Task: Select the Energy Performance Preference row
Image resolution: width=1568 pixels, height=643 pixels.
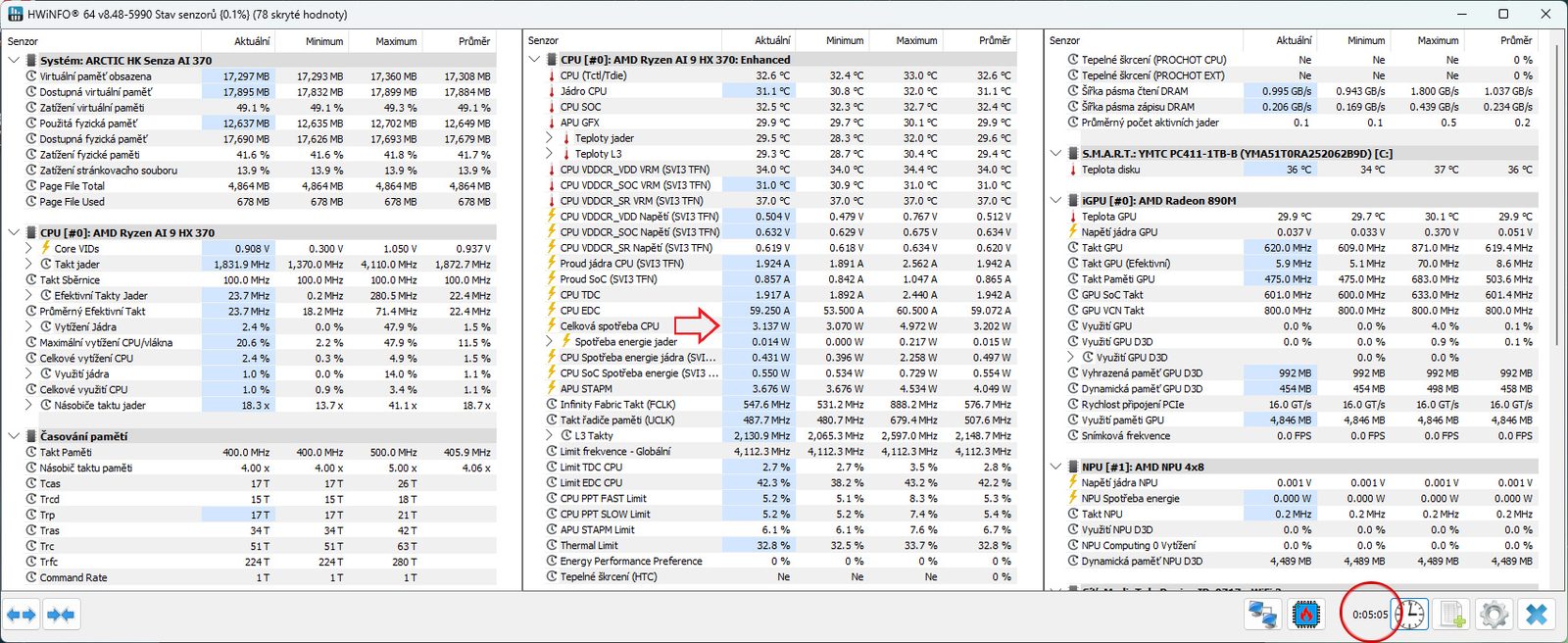Action: click(x=770, y=561)
